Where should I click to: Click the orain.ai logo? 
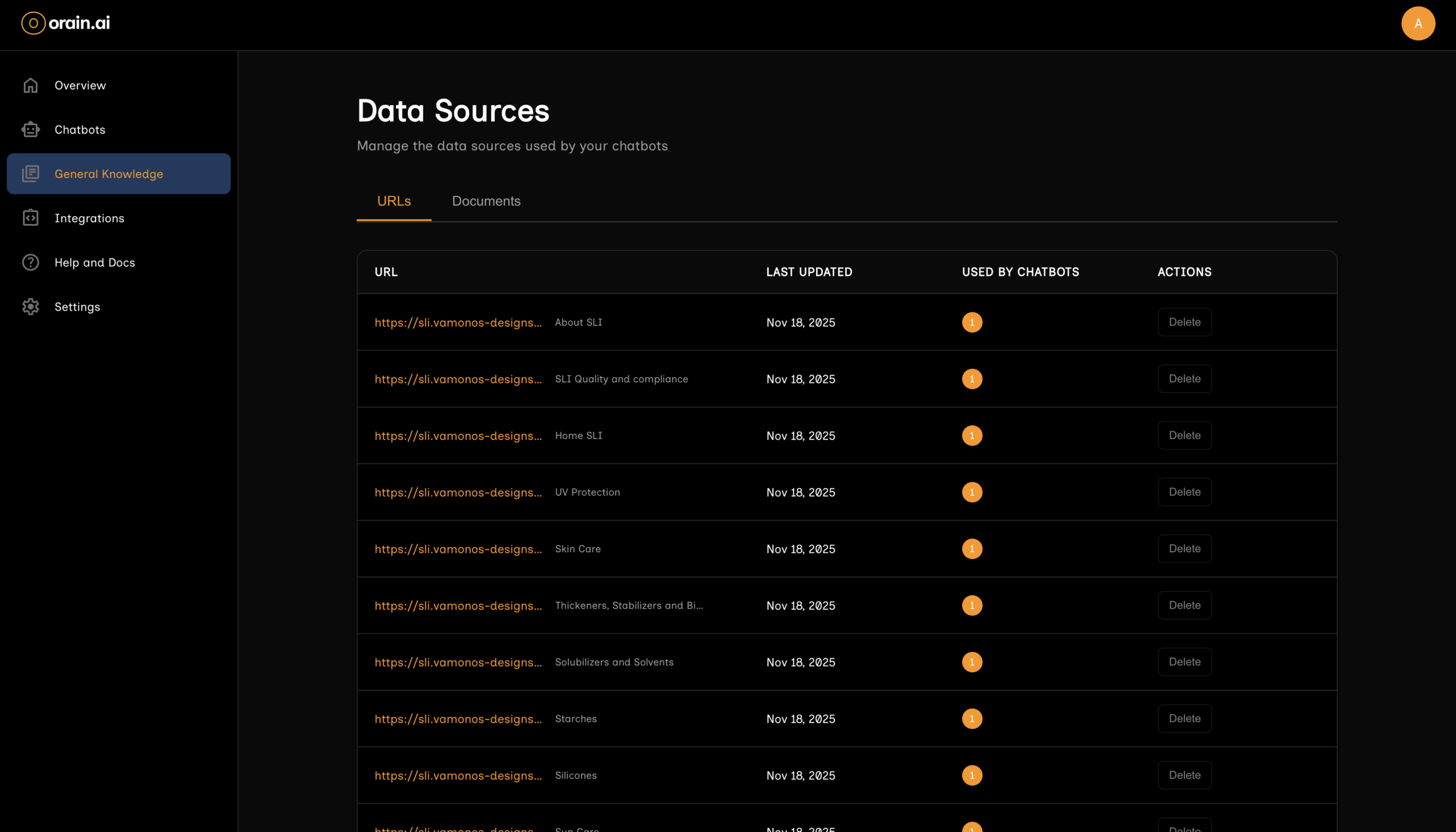coord(66,23)
